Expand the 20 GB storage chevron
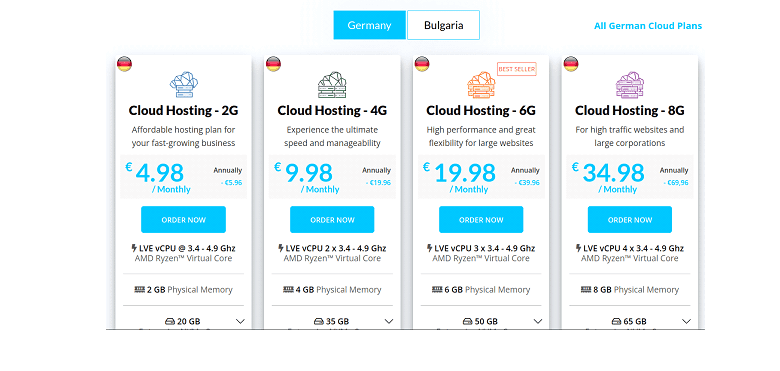The image size is (780, 371). (x=240, y=321)
